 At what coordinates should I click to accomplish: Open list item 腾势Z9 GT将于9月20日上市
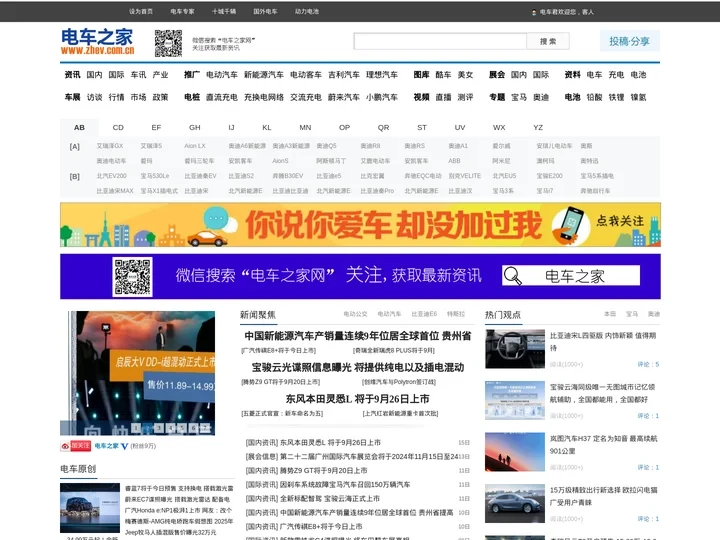323,471
